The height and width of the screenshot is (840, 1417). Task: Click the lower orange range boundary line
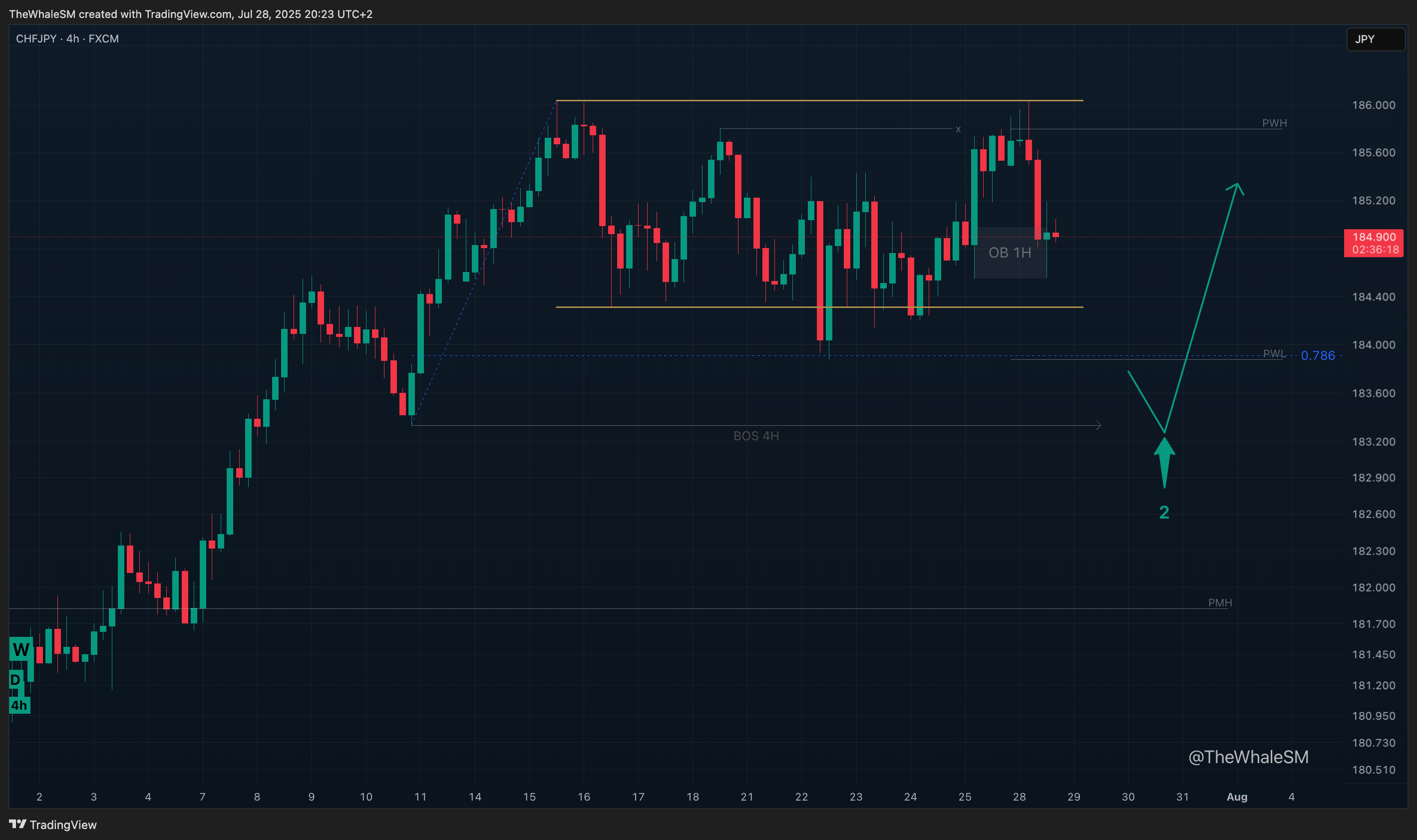[x=819, y=307]
